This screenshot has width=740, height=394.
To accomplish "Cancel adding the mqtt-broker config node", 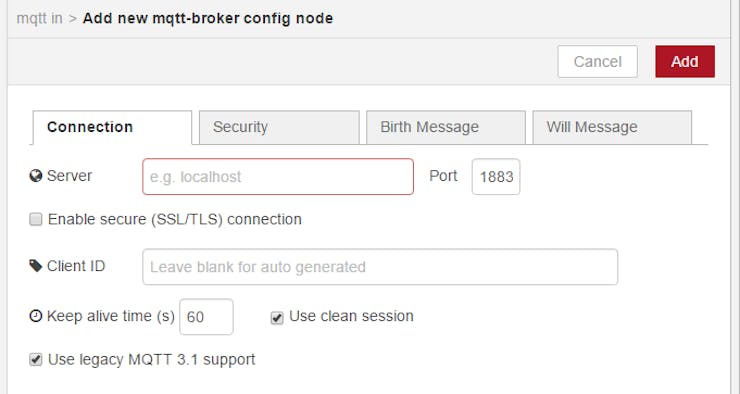I will (x=597, y=61).
